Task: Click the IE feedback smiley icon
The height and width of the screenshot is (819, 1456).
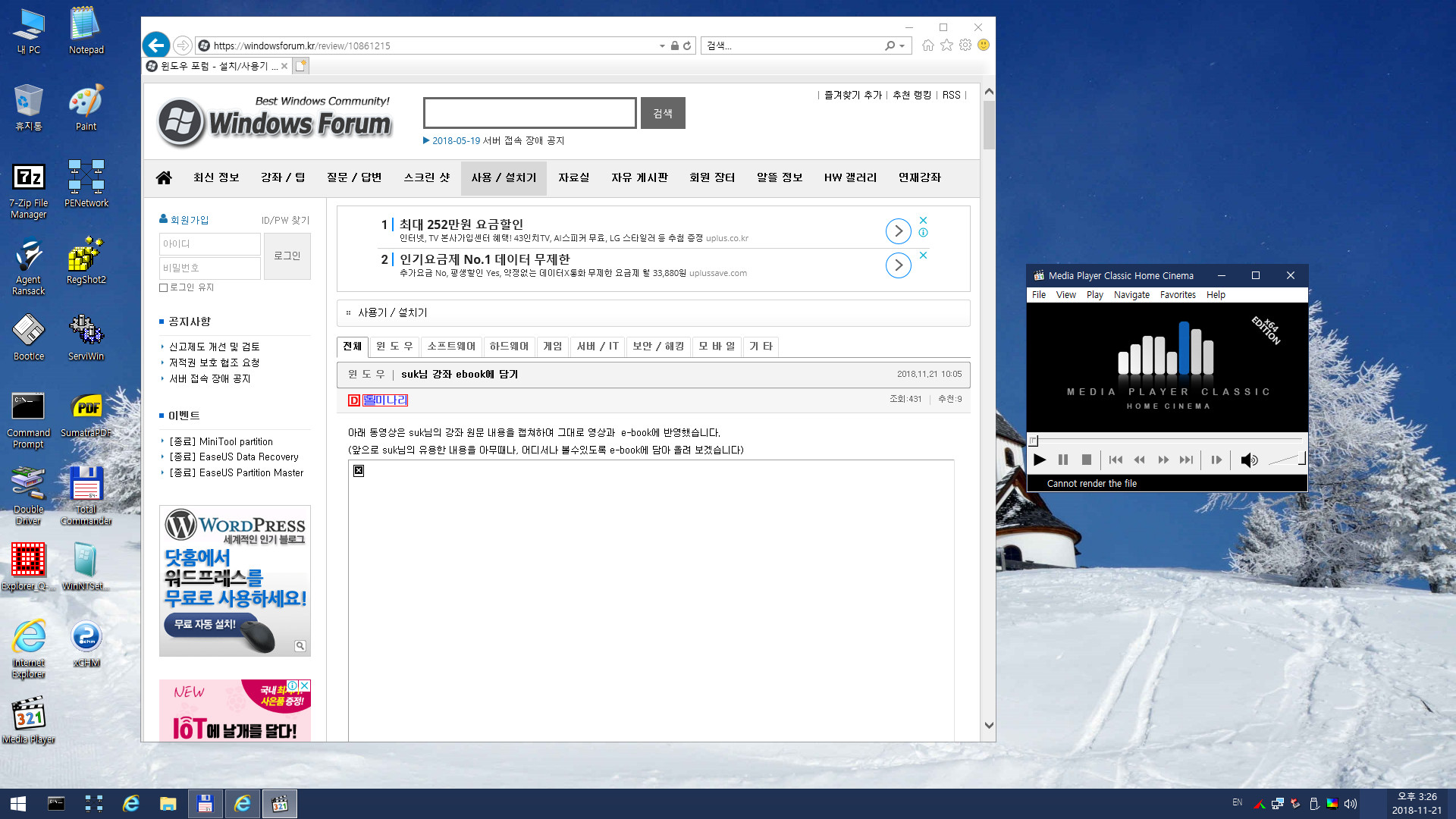Action: [x=984, y=45]
